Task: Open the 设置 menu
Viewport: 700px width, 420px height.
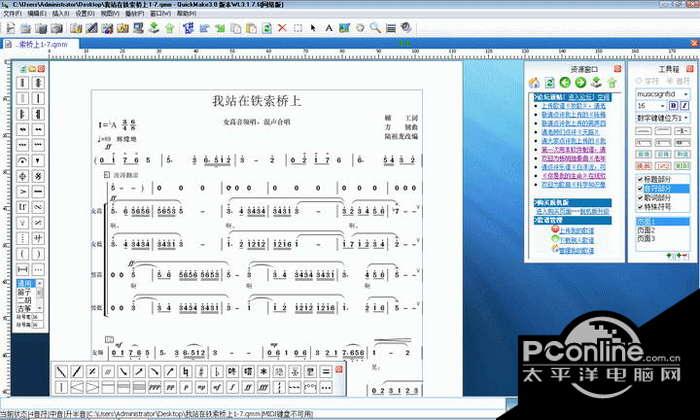Action: tap(85, 13)
